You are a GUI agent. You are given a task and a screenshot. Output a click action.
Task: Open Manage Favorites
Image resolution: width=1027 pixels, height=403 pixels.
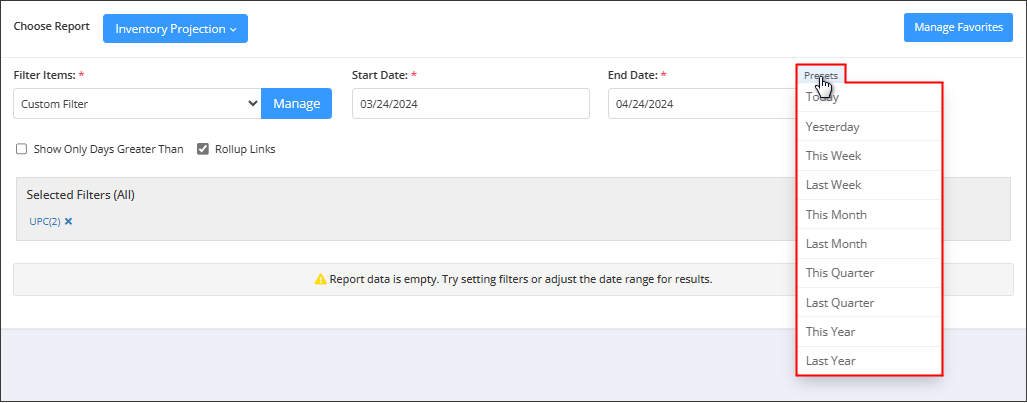coord(958,28)
